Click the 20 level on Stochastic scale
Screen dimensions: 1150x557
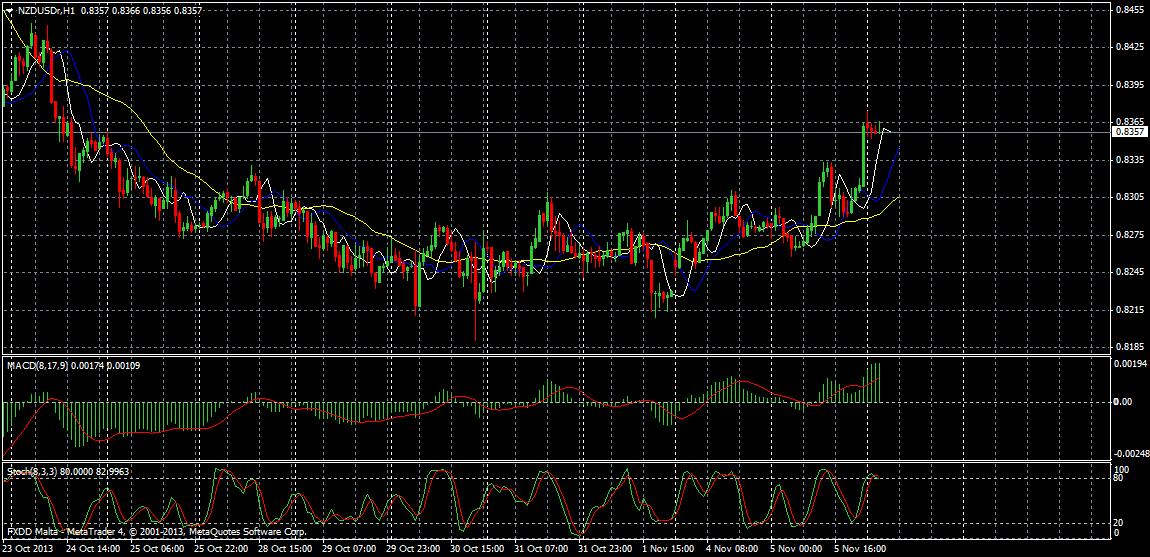click(x=1120, y=522)
